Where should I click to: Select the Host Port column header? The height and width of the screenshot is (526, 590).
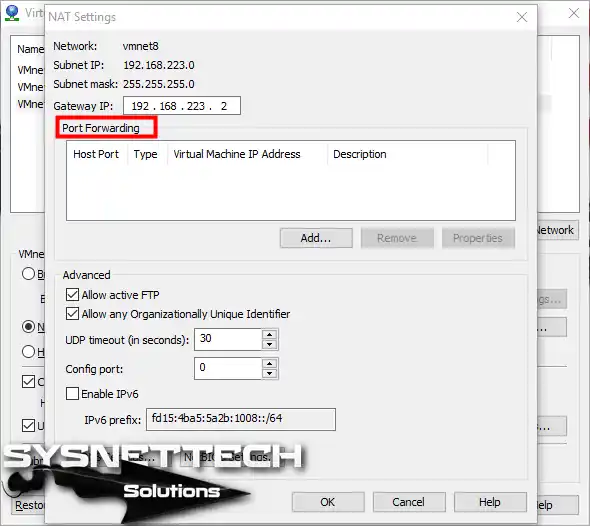96,154
